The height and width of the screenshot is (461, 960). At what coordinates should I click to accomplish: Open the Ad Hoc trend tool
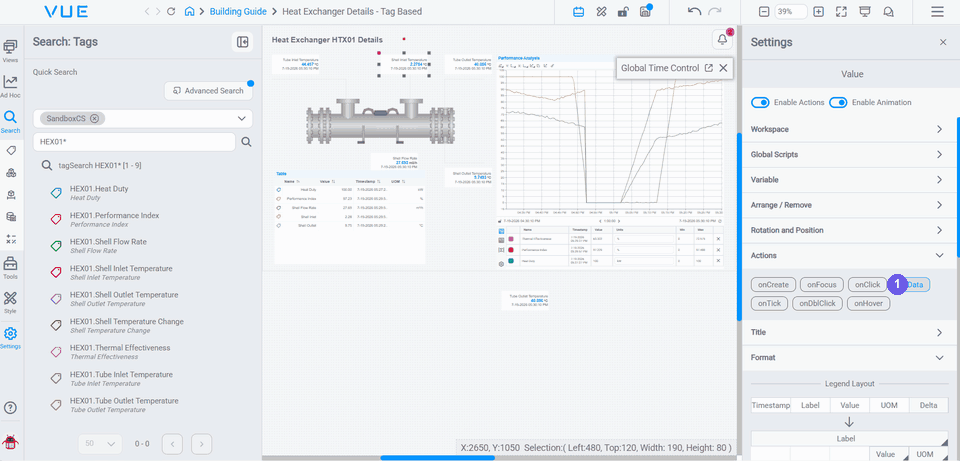point(10,86)
